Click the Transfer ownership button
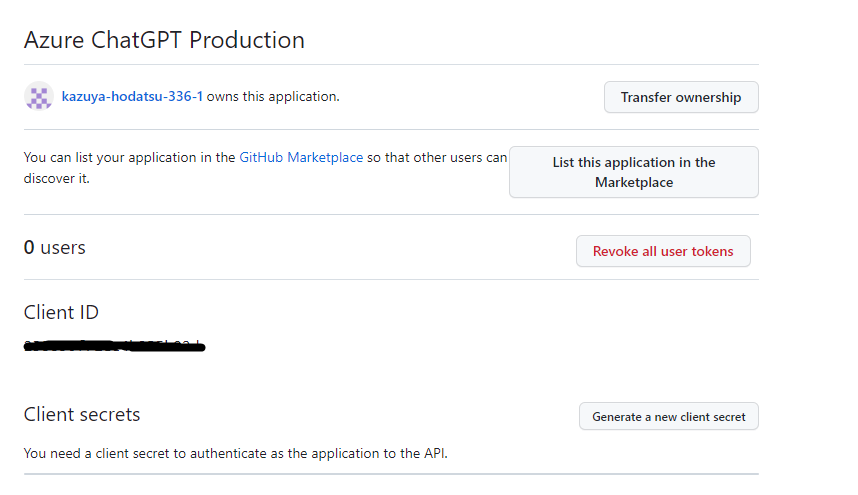858x495 pixels. [x=681, y=97]
